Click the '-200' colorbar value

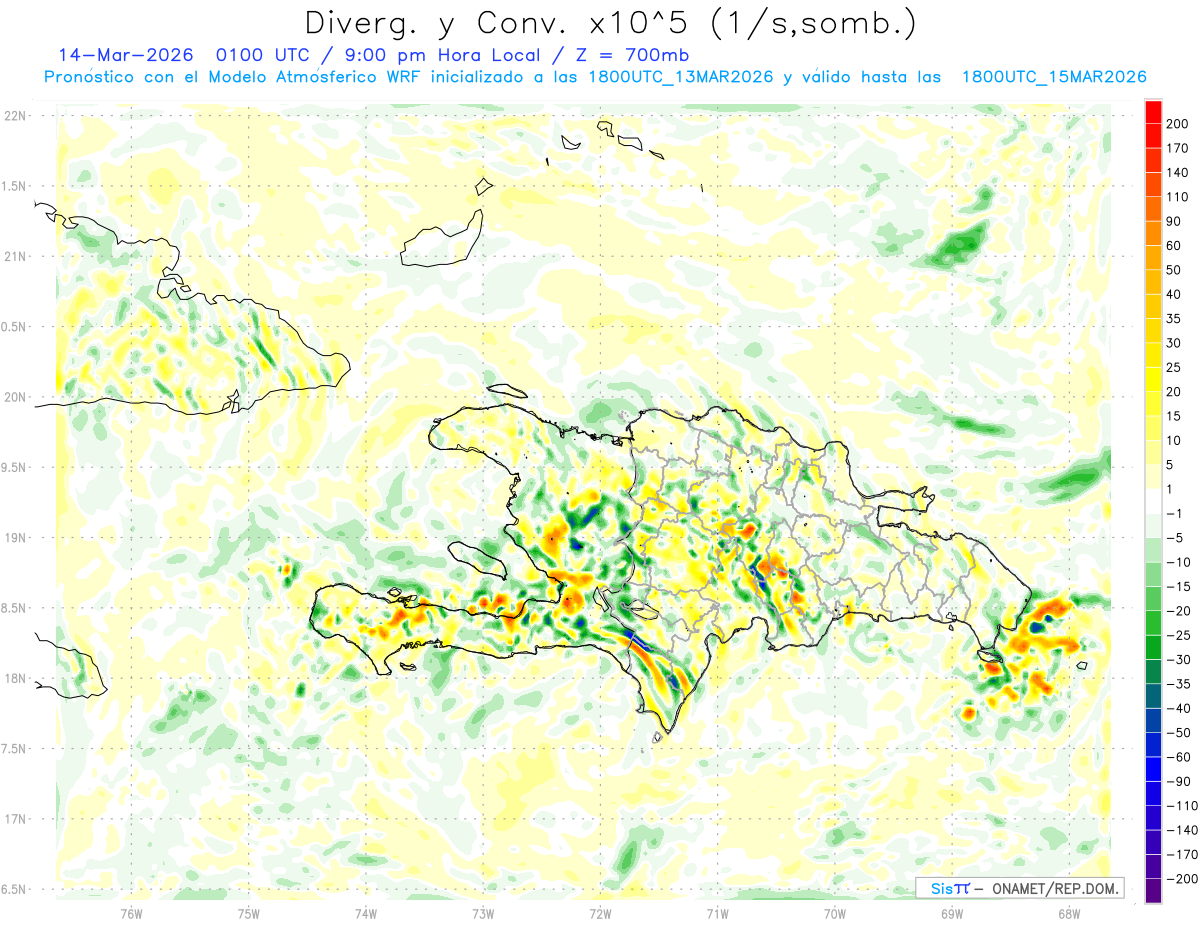coord(1183,879)
